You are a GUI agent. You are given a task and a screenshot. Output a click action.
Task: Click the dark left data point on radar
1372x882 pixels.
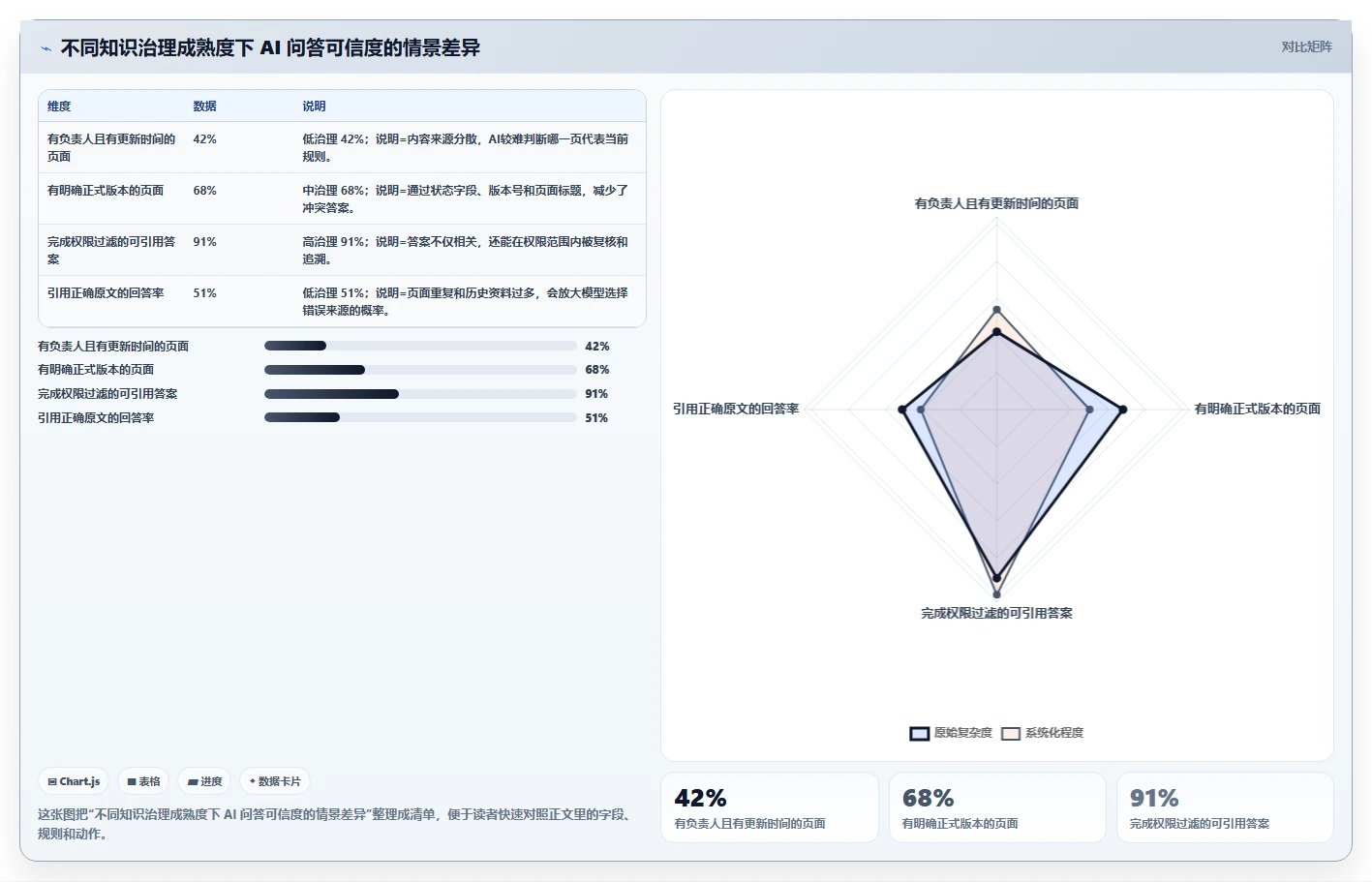coord(902,410)
